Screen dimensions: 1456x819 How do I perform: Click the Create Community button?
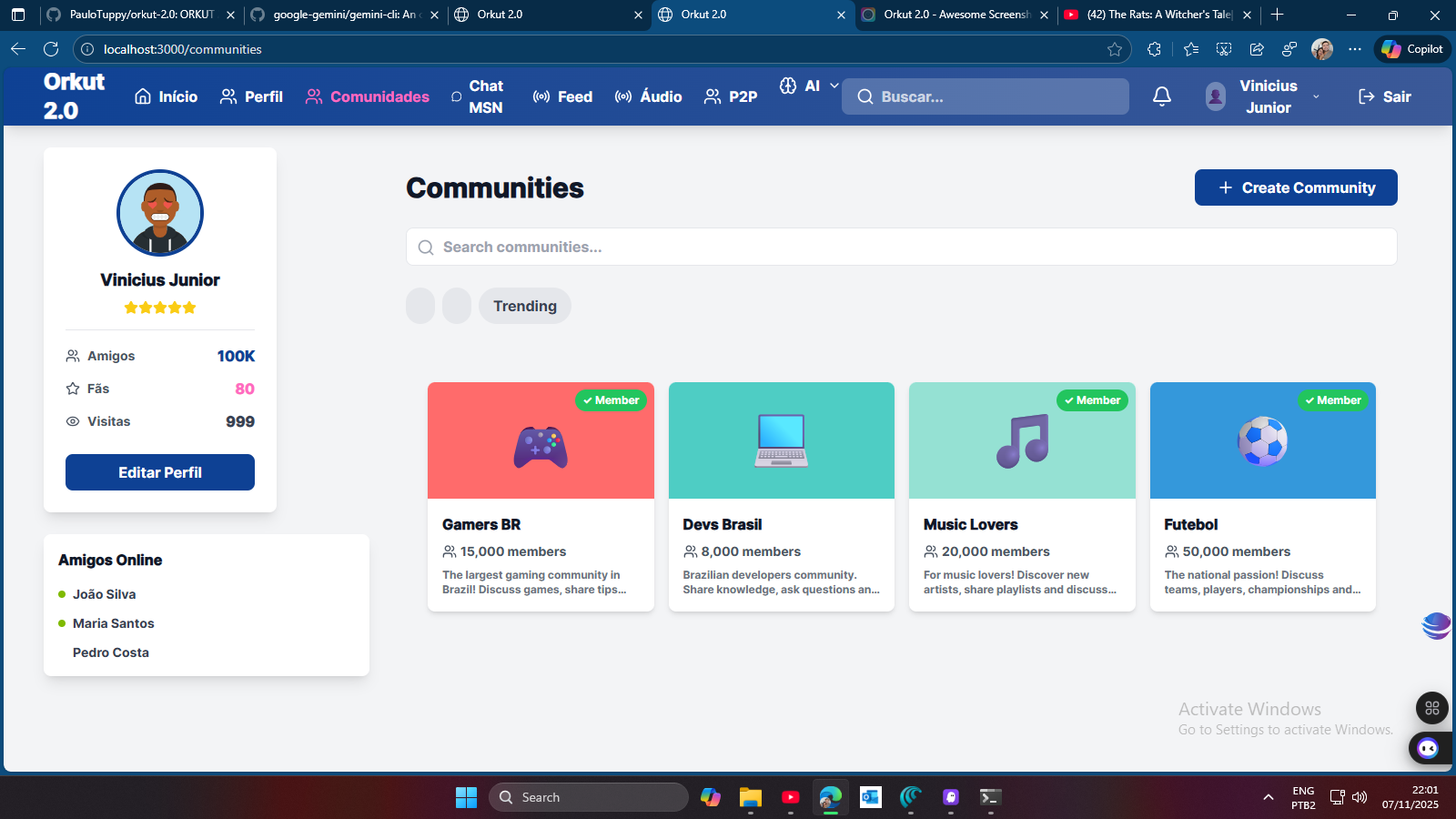tap(1296, 187)
